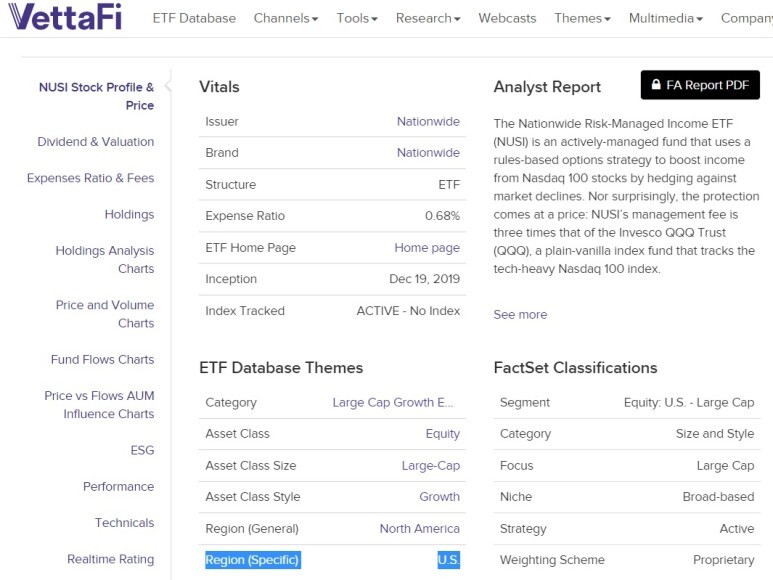Screen dimensions: 773x580
Task: Click the 0.68% expense ratio value
Action: click(x=442, y=216)
